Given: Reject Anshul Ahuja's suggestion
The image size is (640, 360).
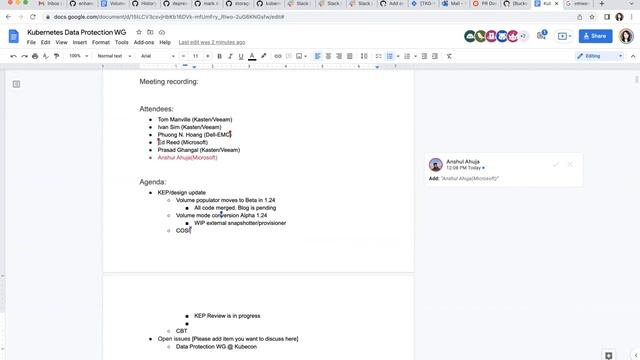Looking at the screenshot, I should [x=570, y=164].
